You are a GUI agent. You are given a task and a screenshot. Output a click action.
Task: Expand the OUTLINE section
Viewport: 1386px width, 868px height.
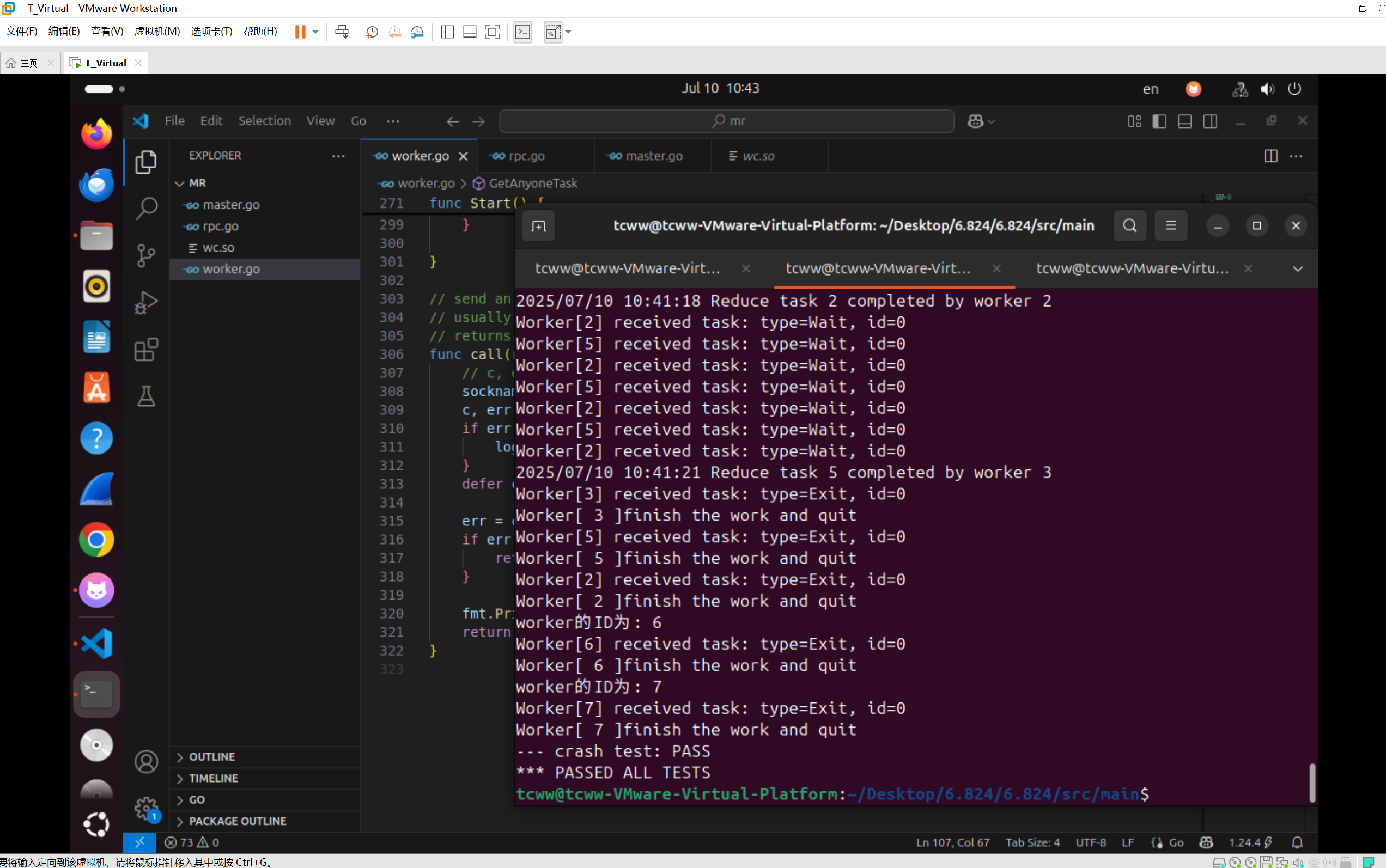click(x=264, y=757)
